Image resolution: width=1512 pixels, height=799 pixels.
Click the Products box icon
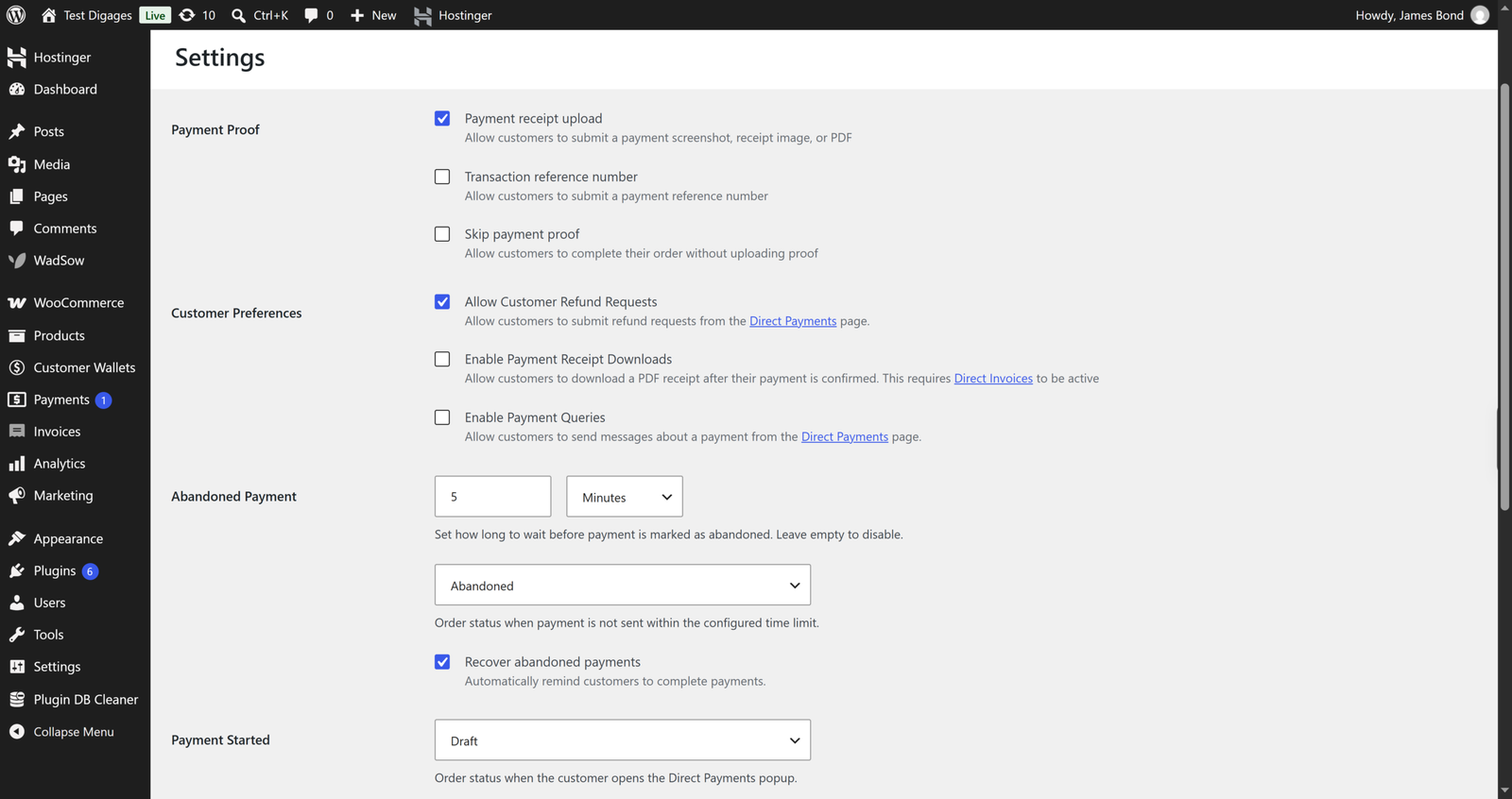coord(17,335)
